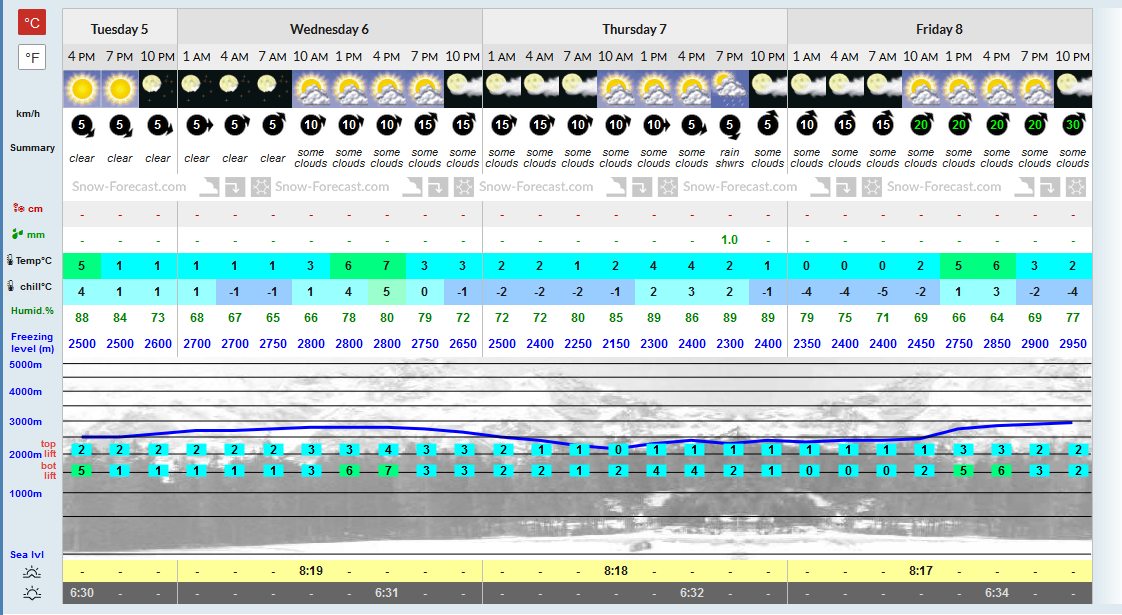The image size is (1122, 615).
Task: Select the Thursday 7 day header
Action: (x=635, y=29)
